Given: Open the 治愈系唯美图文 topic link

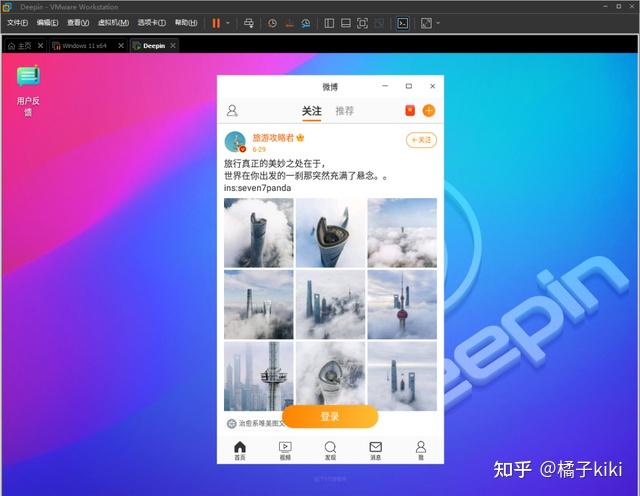Looking at the screenshot, I should (x=255, y=423).
